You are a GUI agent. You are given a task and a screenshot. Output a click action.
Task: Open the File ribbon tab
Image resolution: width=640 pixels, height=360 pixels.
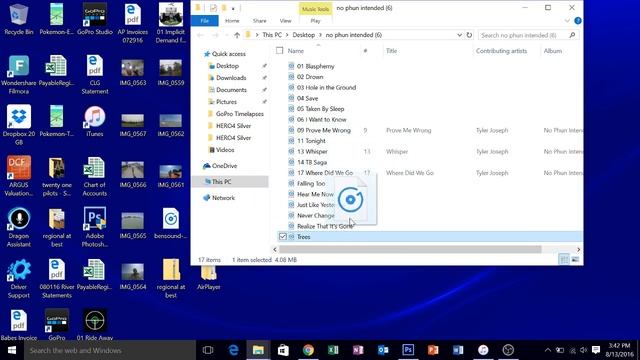tap(204, 21)
